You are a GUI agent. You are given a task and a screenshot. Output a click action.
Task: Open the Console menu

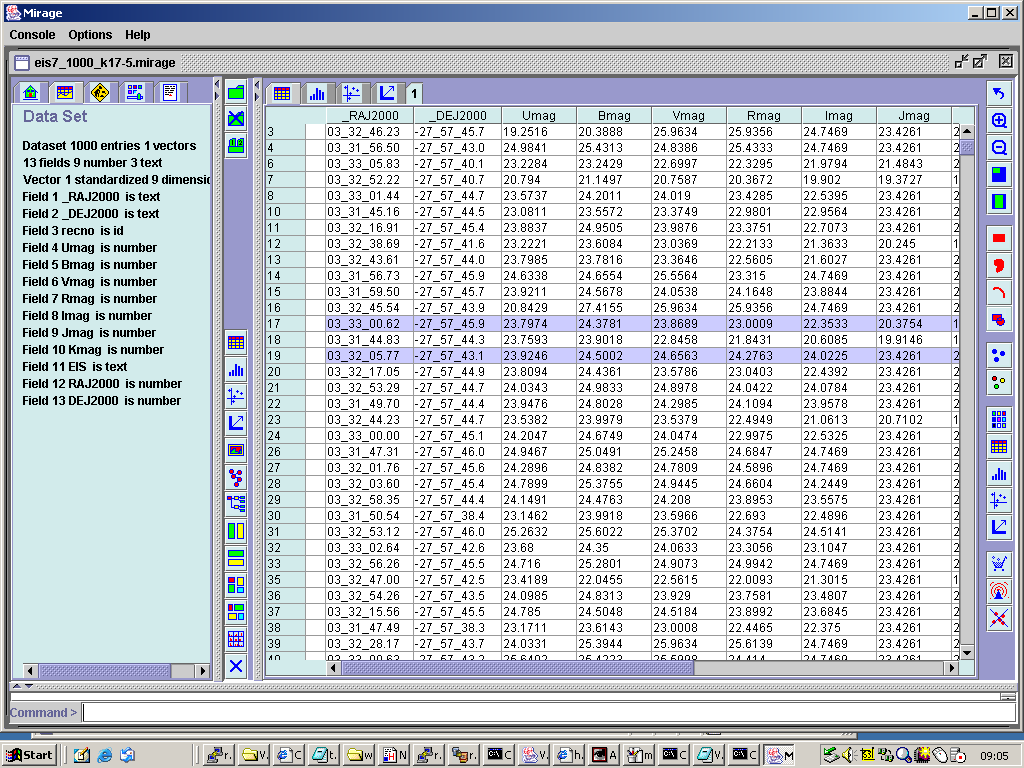(33, 35)
